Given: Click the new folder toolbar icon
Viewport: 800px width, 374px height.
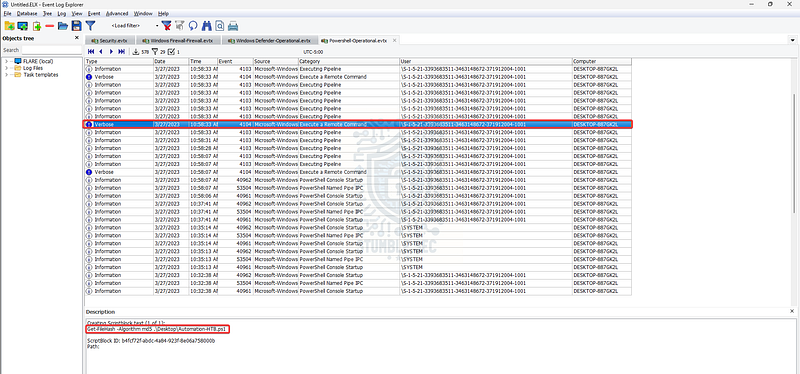Looking at the screenshot, I should coord(9,26).
